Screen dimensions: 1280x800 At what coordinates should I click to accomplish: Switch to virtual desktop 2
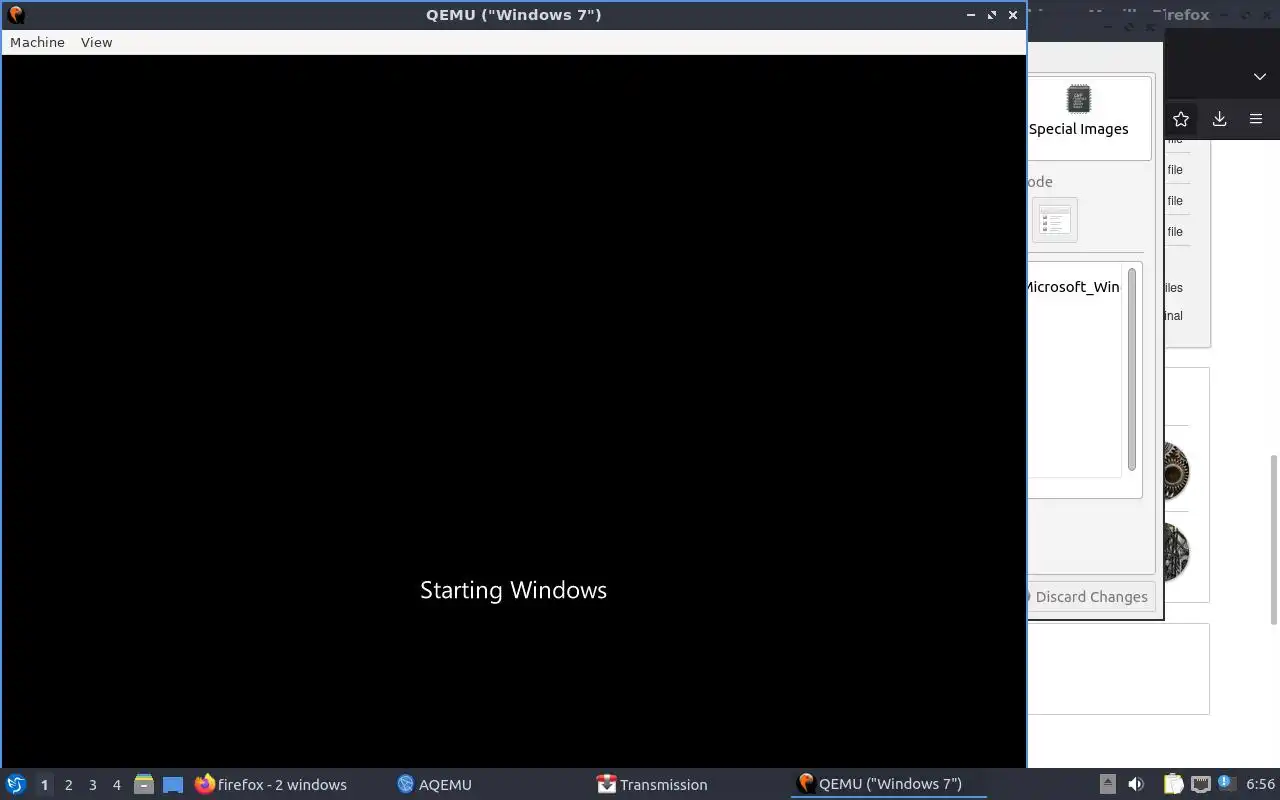pyautogui.click(x=68, y=785)
